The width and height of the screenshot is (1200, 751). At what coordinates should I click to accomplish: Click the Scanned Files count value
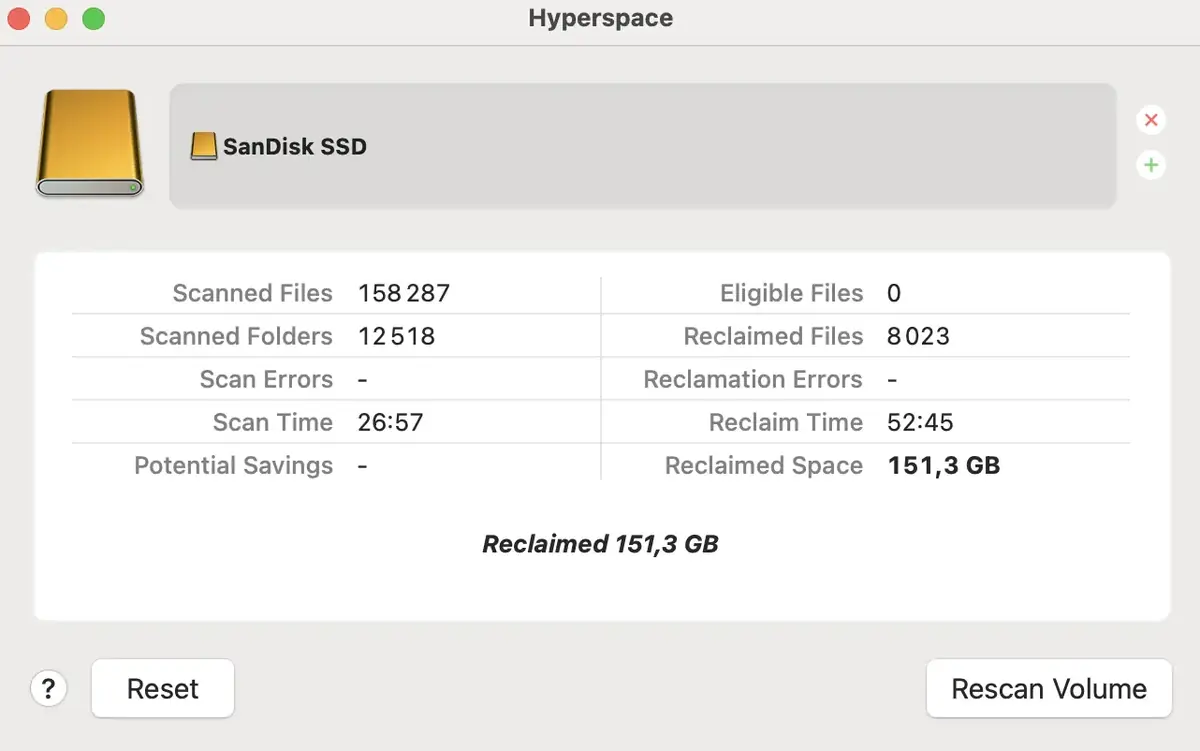(404, 293)
